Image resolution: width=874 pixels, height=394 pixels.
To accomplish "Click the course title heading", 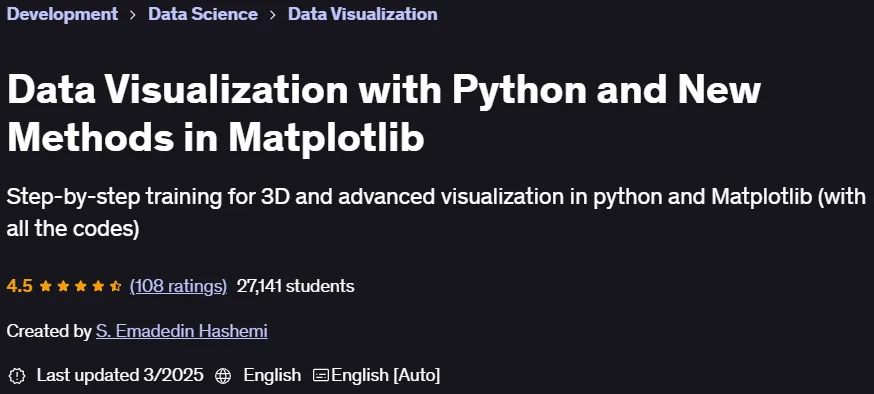I will [384, 114].
